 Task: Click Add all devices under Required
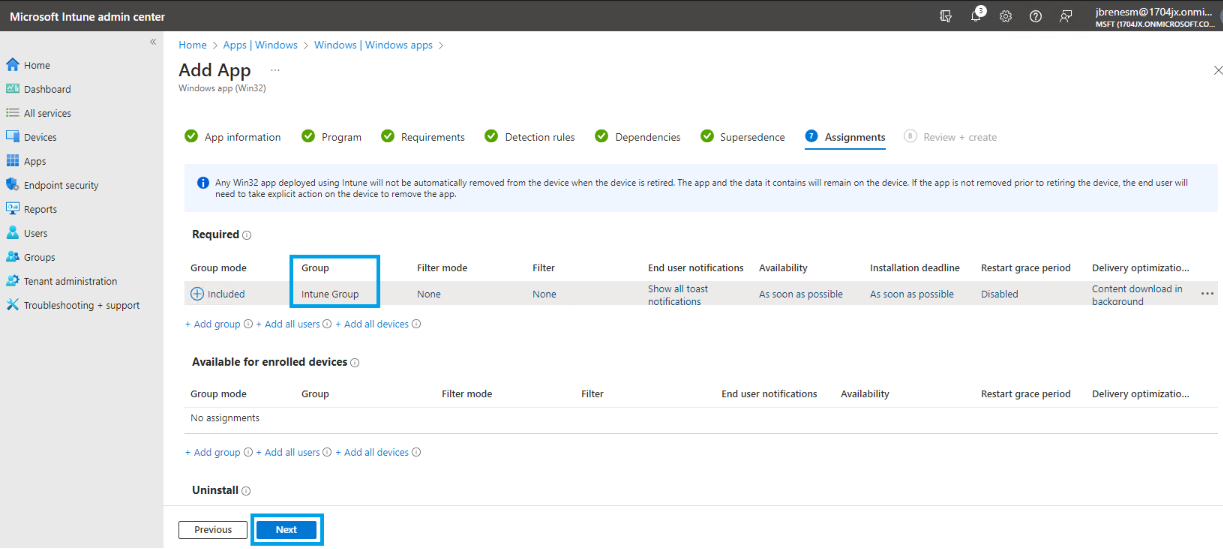[x=372, y=324]
